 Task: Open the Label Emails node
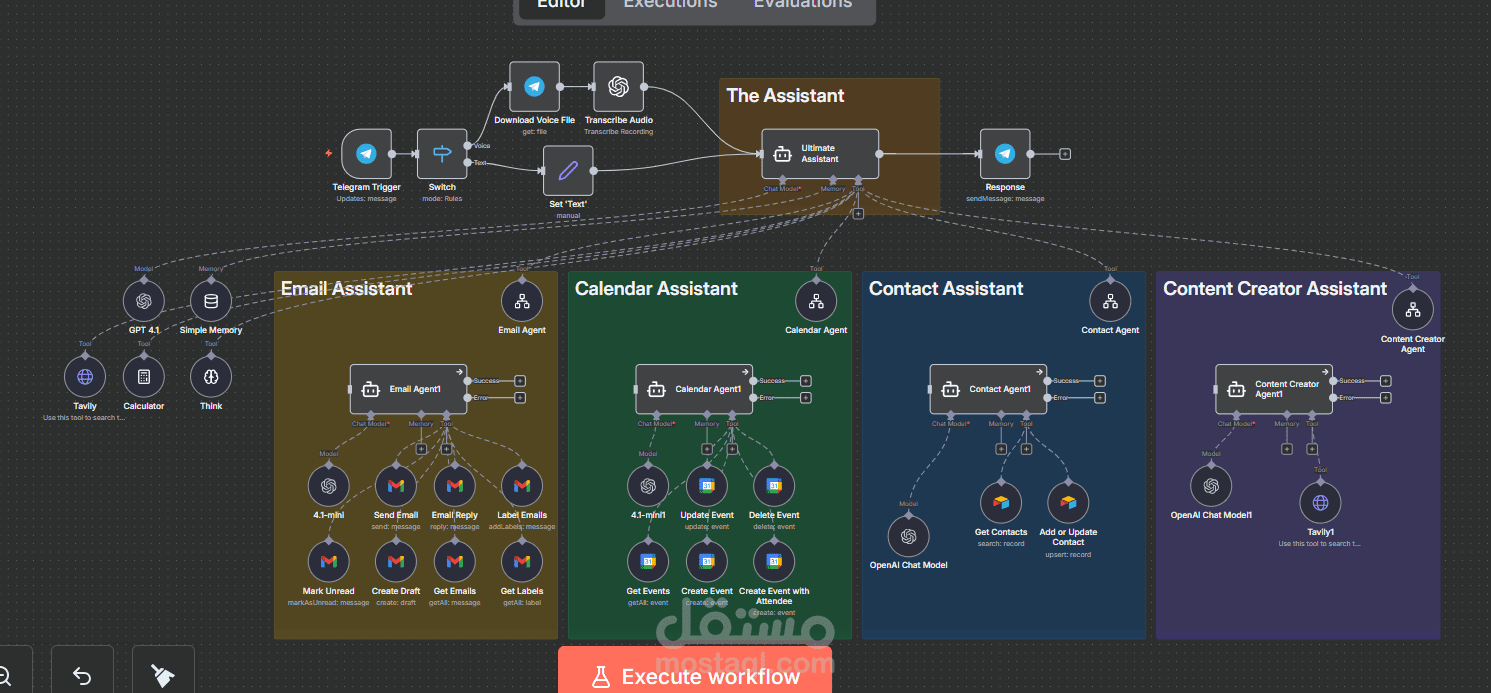click(522, 486)
